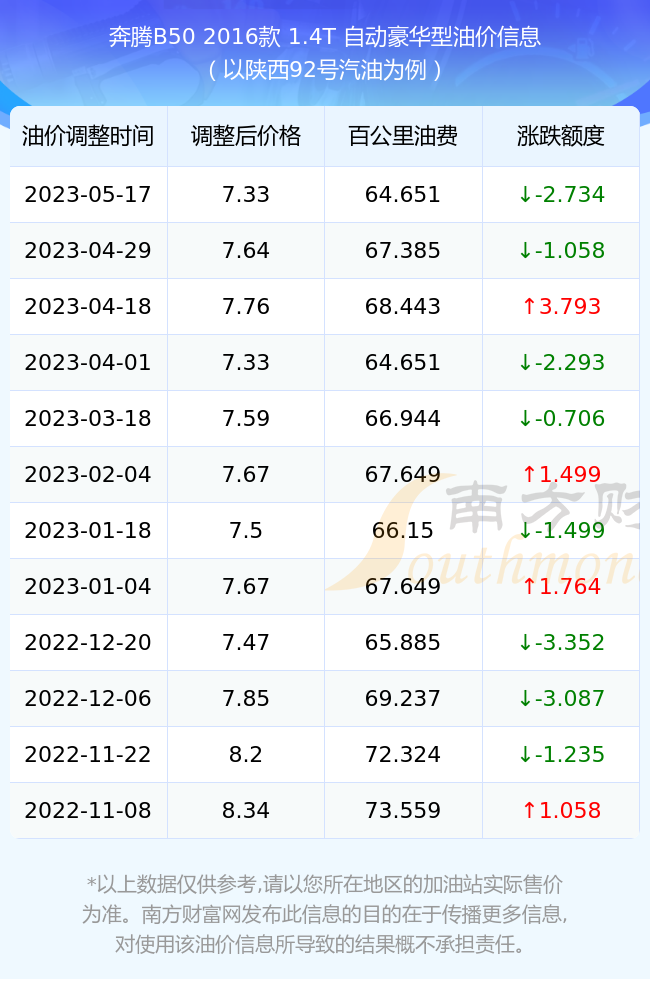Click the date 2023-04-18
The height and width of the screenshot is (1000, 650).
[88, 307]
